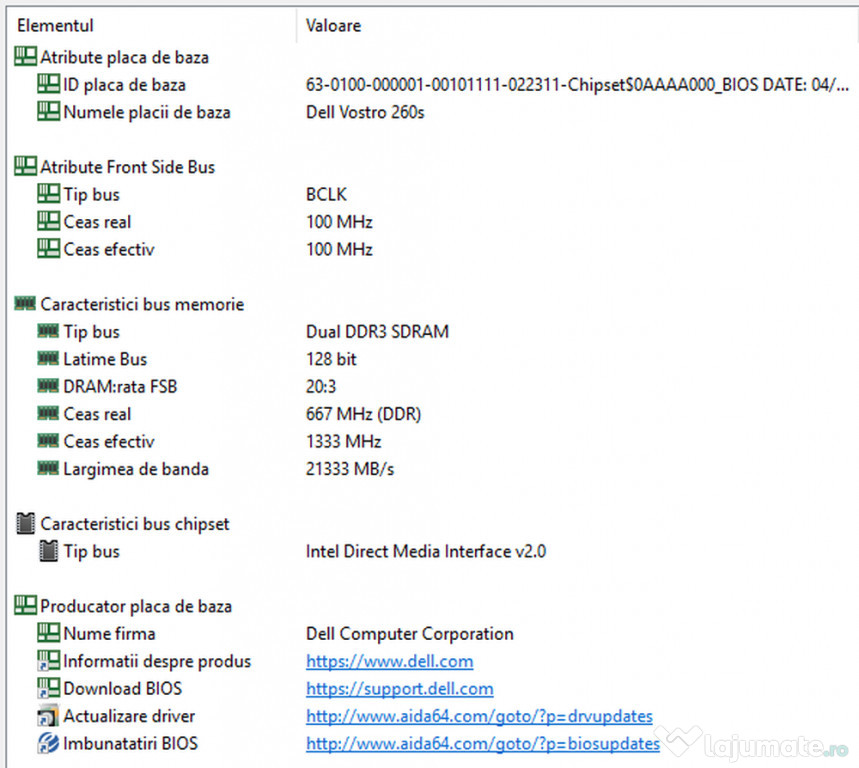Click the memory icon beside Largimea de banda

pos(48,468)
